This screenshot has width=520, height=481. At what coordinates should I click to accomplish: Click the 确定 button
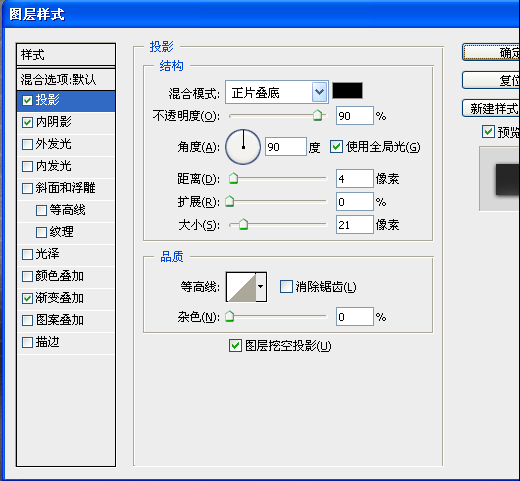[491, 52]
